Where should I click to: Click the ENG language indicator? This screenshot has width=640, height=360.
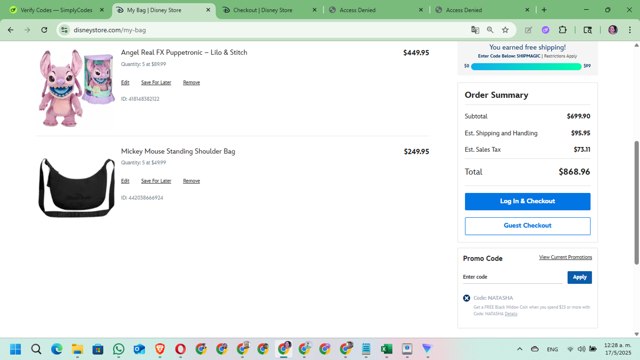[x=552, y=349]
